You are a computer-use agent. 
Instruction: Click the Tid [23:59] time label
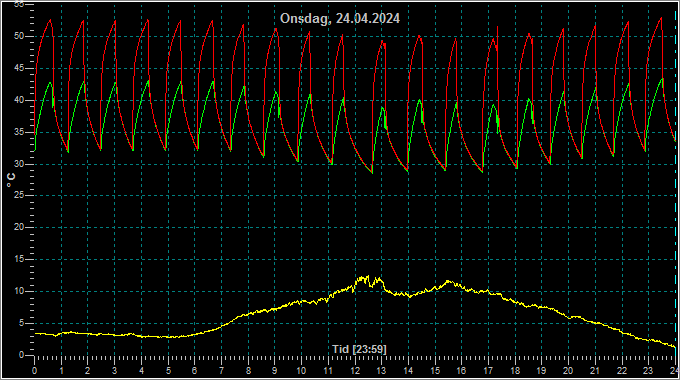point(359,349)
